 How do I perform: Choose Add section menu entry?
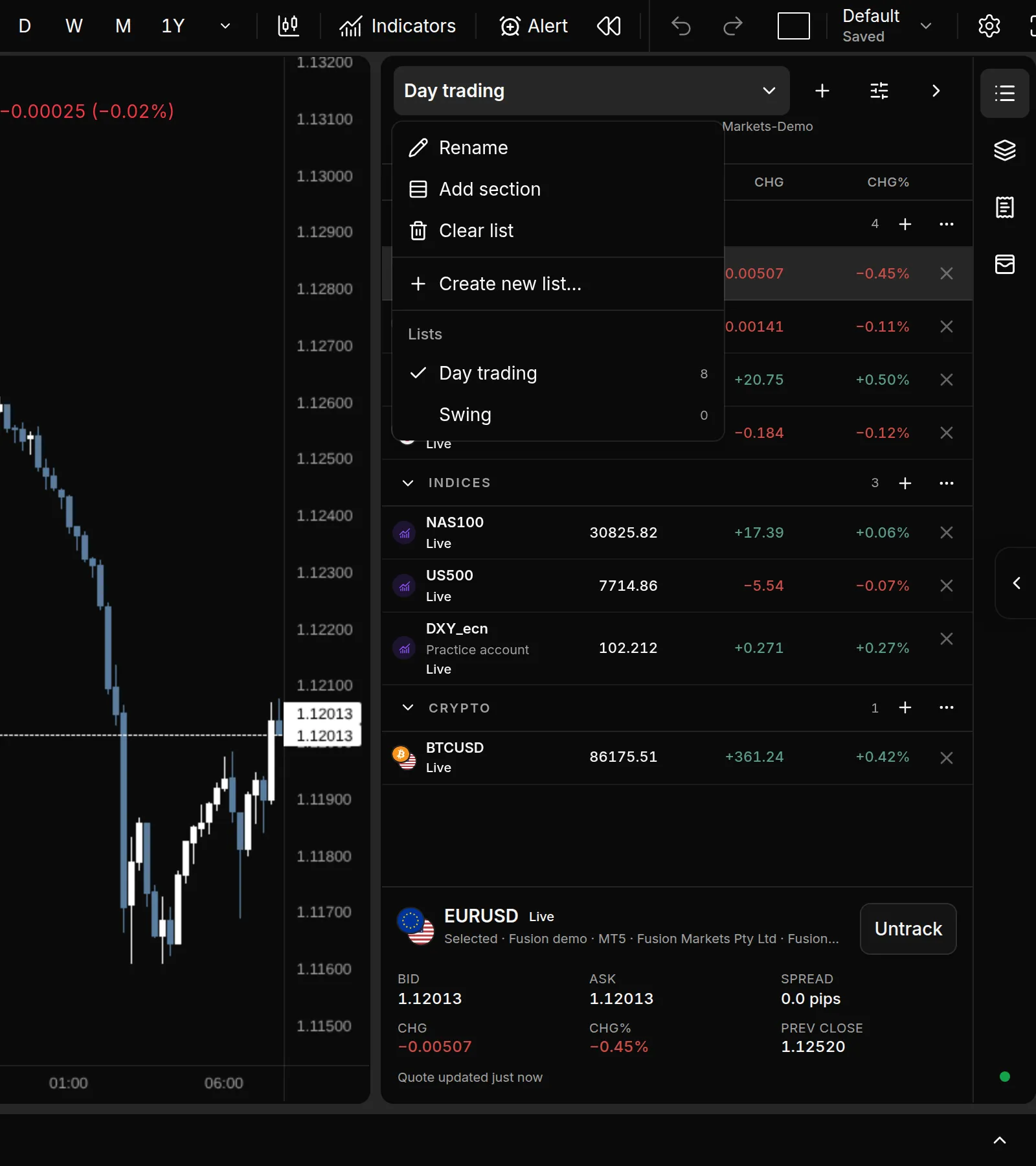click(x=557, y=189)
